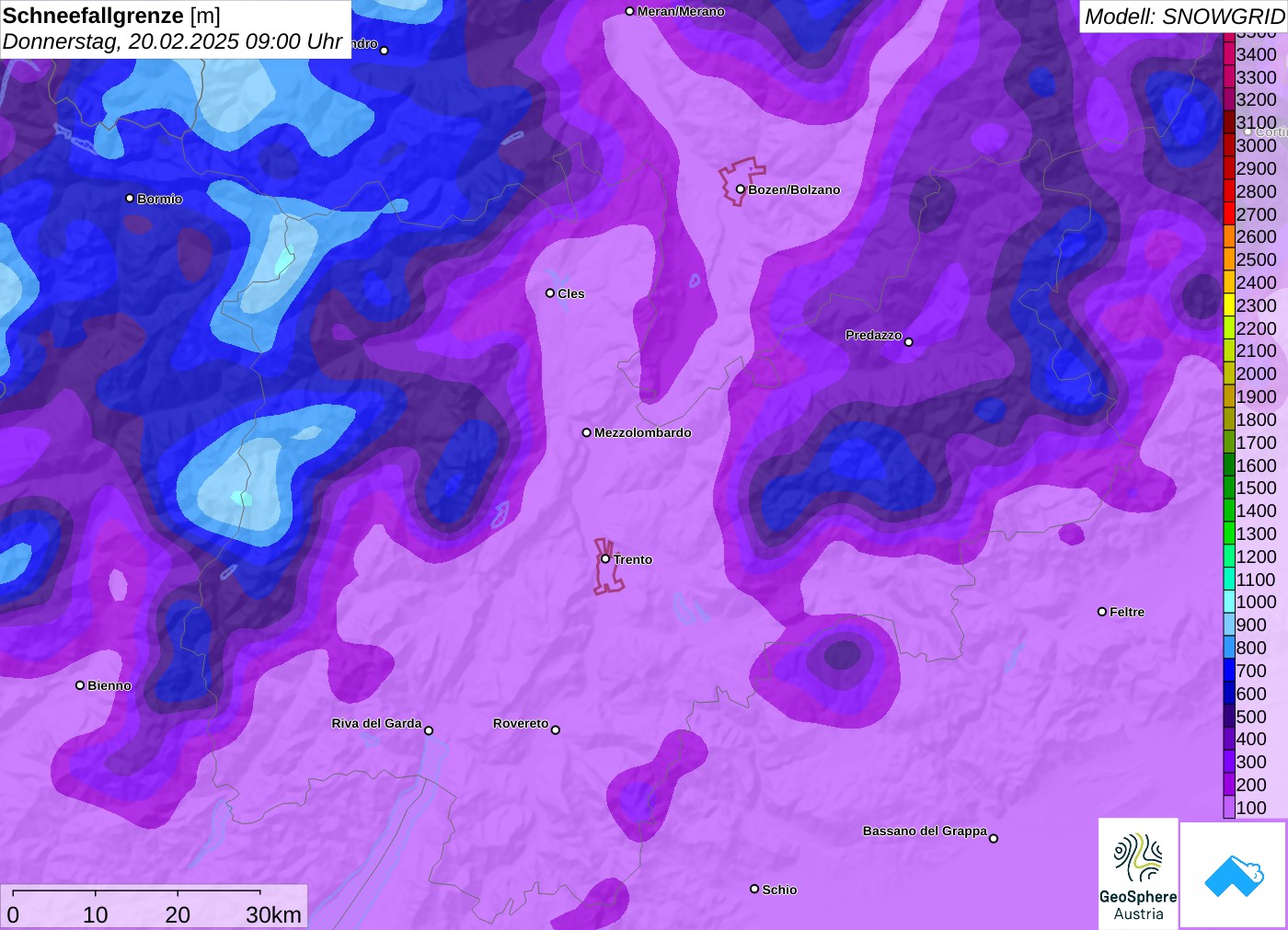Image resolution: width=1288 pixels, height=930 pixels.
Task: Click legend value 2200
Action: point(1257,328)
